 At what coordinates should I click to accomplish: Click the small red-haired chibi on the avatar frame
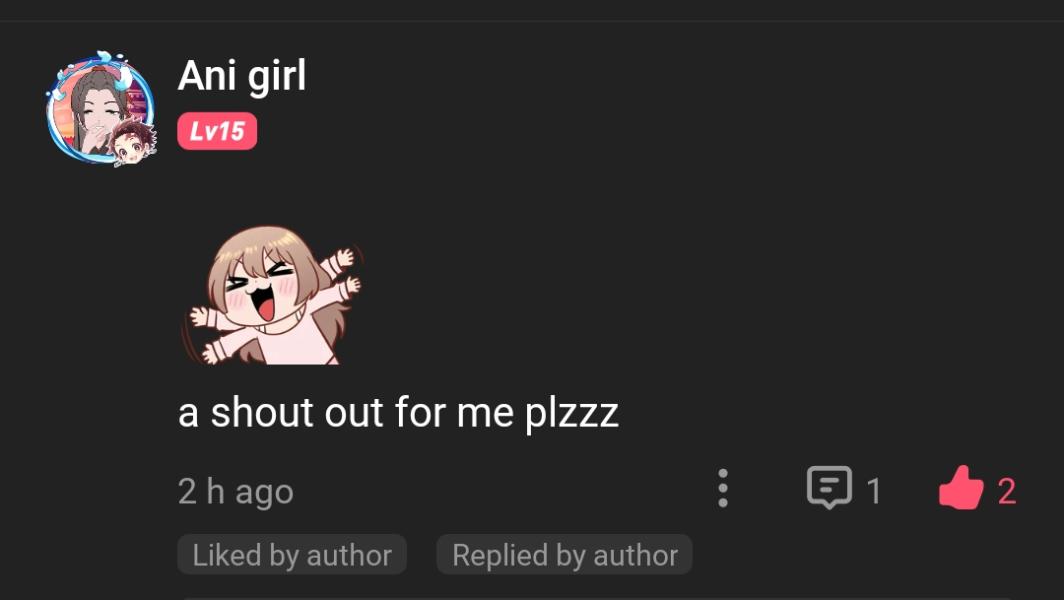click(129, 143)
